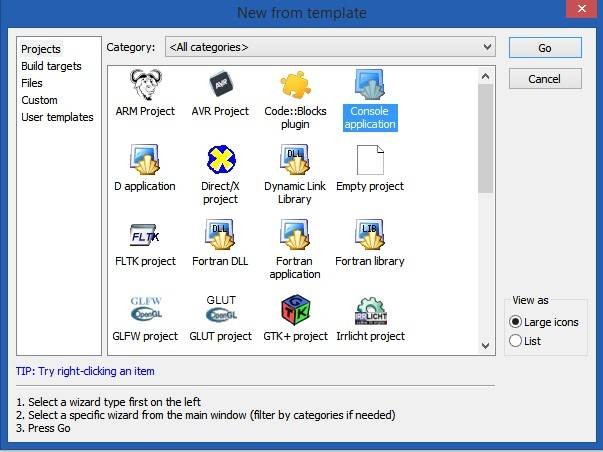Choose the AVR Project chip icon

pyautogui.click(x=221, y=84)
